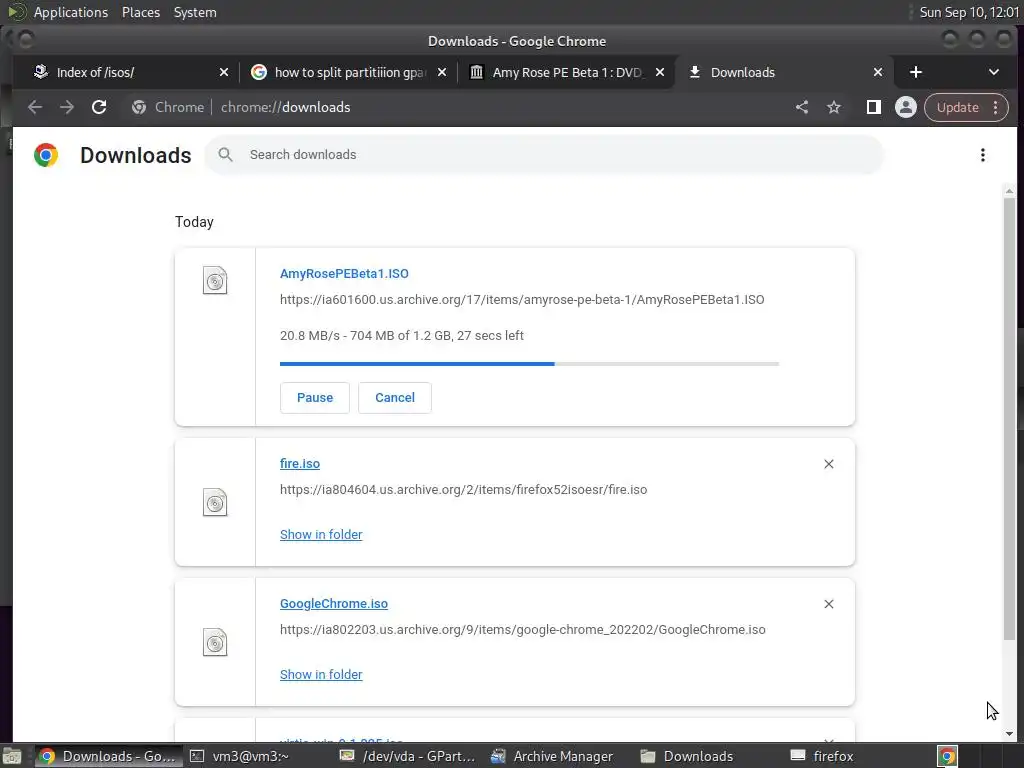Image resolution: width=1024 pixels, height=768 pixels.
Task: Open the Applications menu
Action: [x=71, y=12]
